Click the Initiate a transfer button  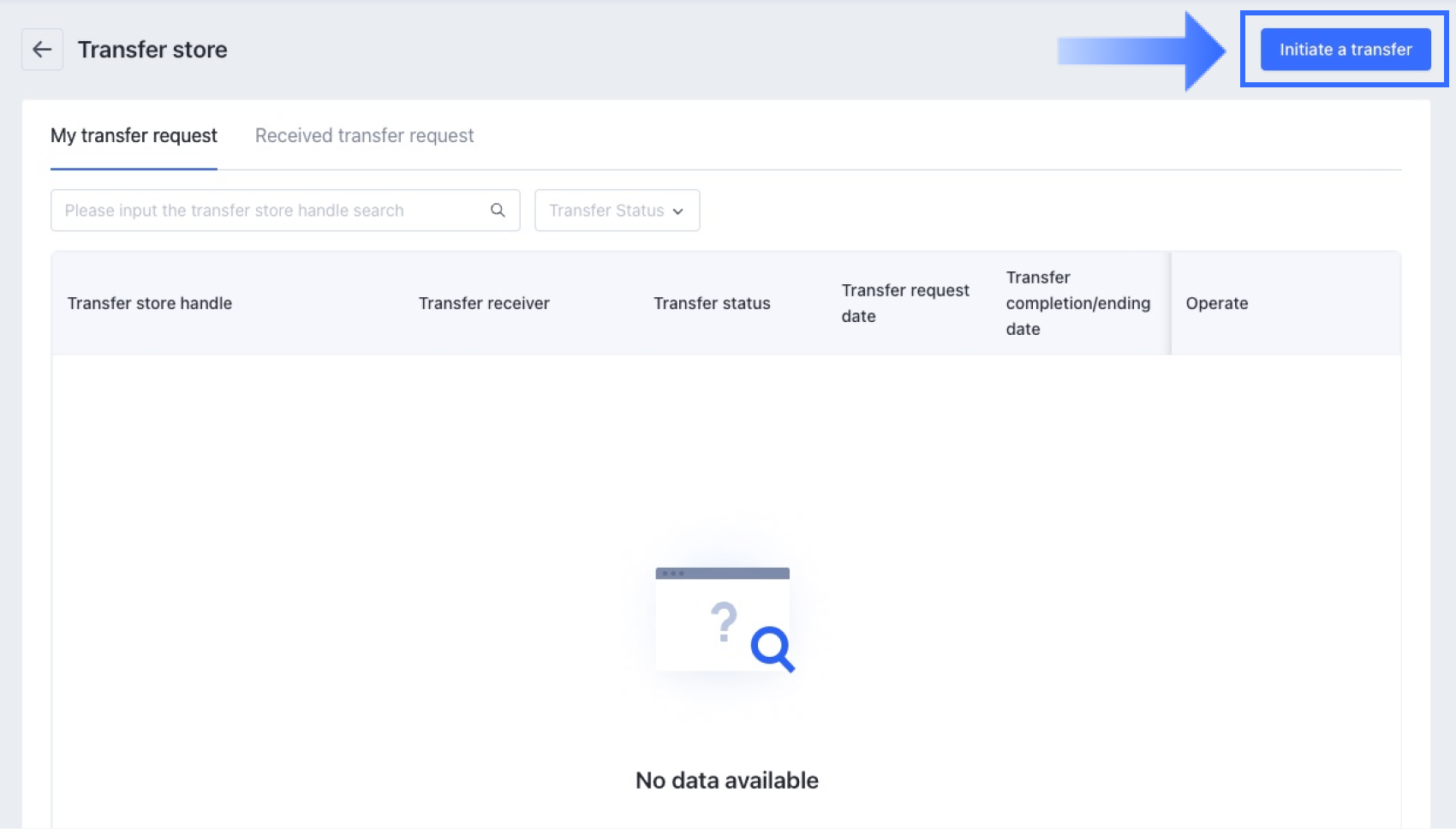tap(1346, 50)
